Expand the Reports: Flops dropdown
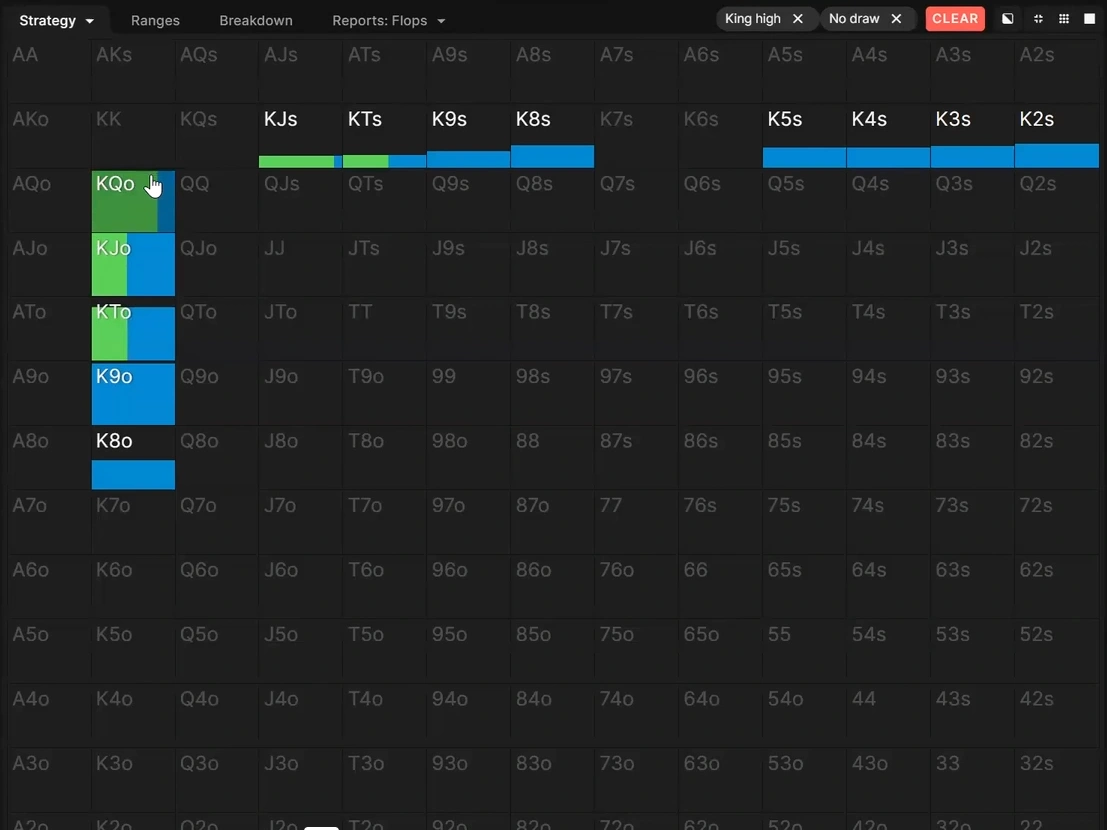Viewport: 1107px width, 830px height. [x=388, y=20]
